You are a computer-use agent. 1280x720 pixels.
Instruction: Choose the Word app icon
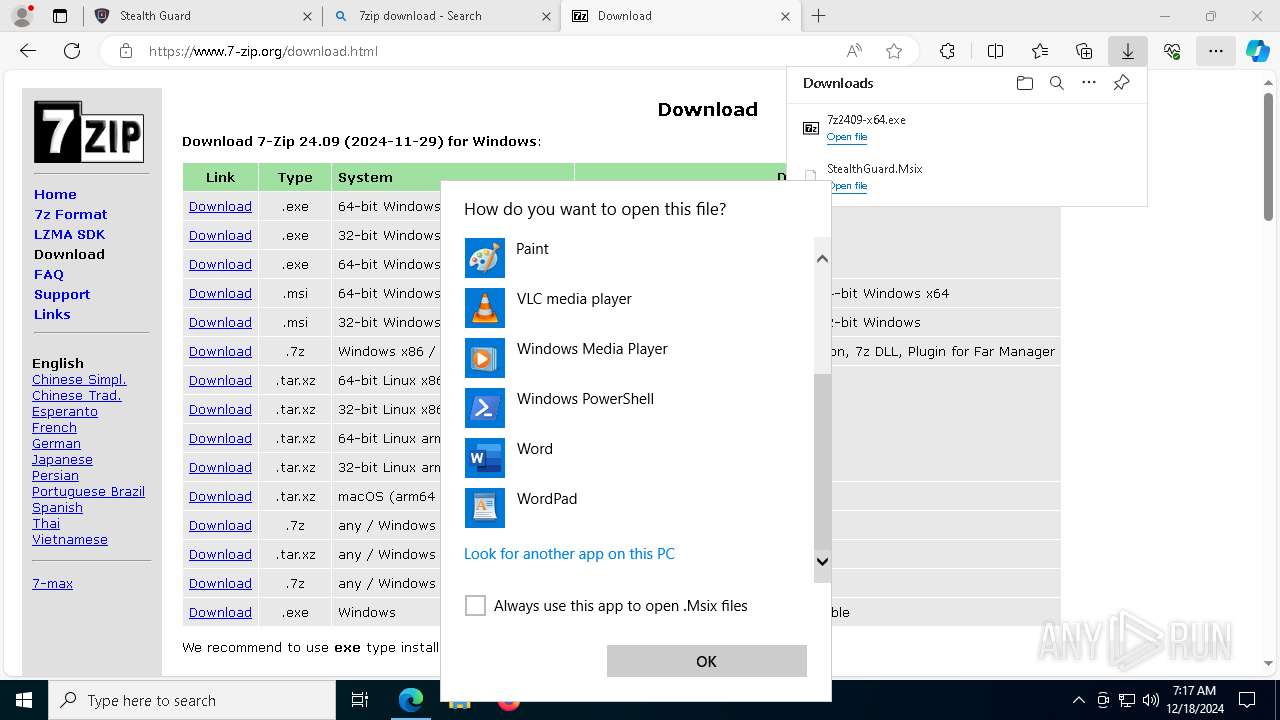[485, 458]
